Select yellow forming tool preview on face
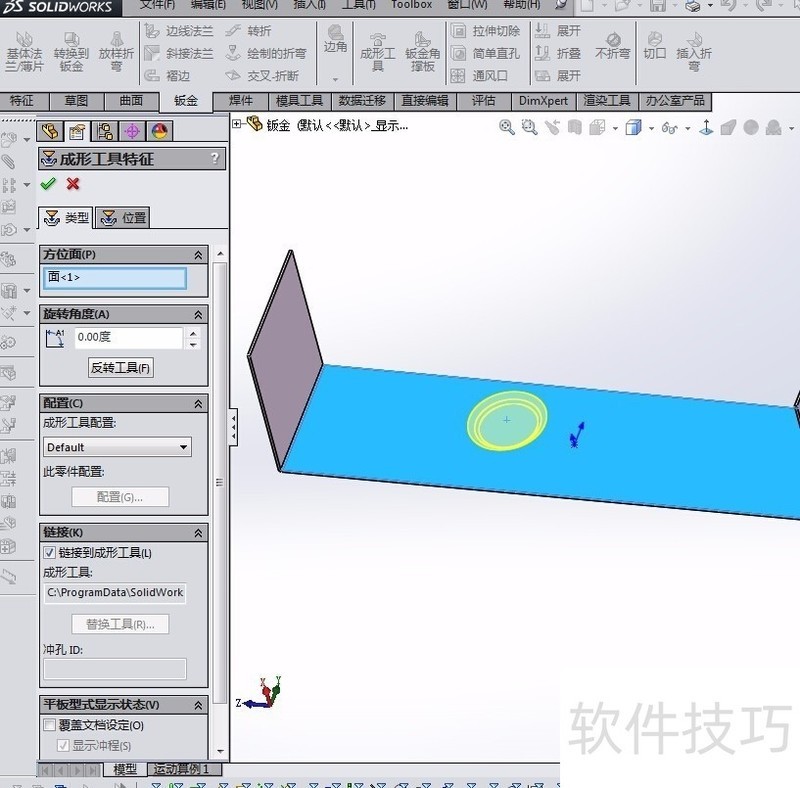Viewport: 800px width, 788px height. pos(507,421)
